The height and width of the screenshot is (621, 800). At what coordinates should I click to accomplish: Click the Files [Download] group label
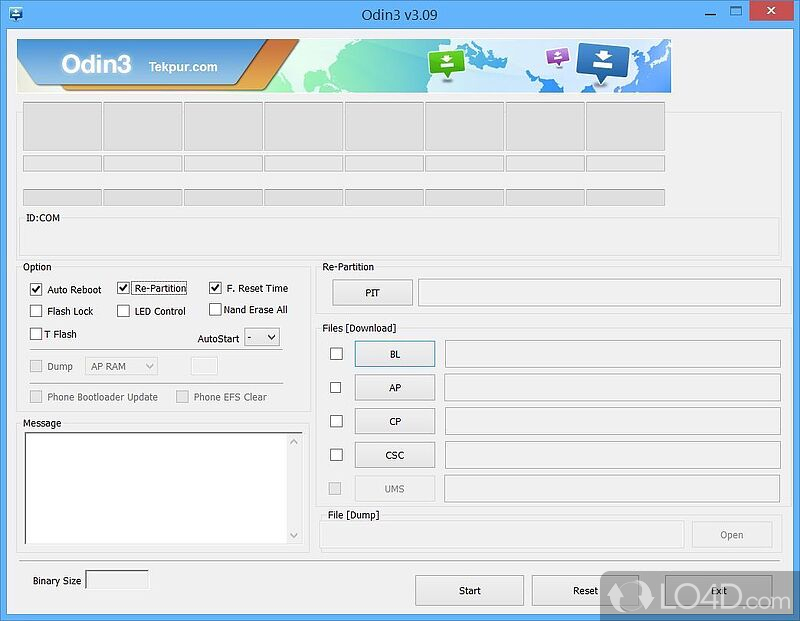tap(359, 328)
